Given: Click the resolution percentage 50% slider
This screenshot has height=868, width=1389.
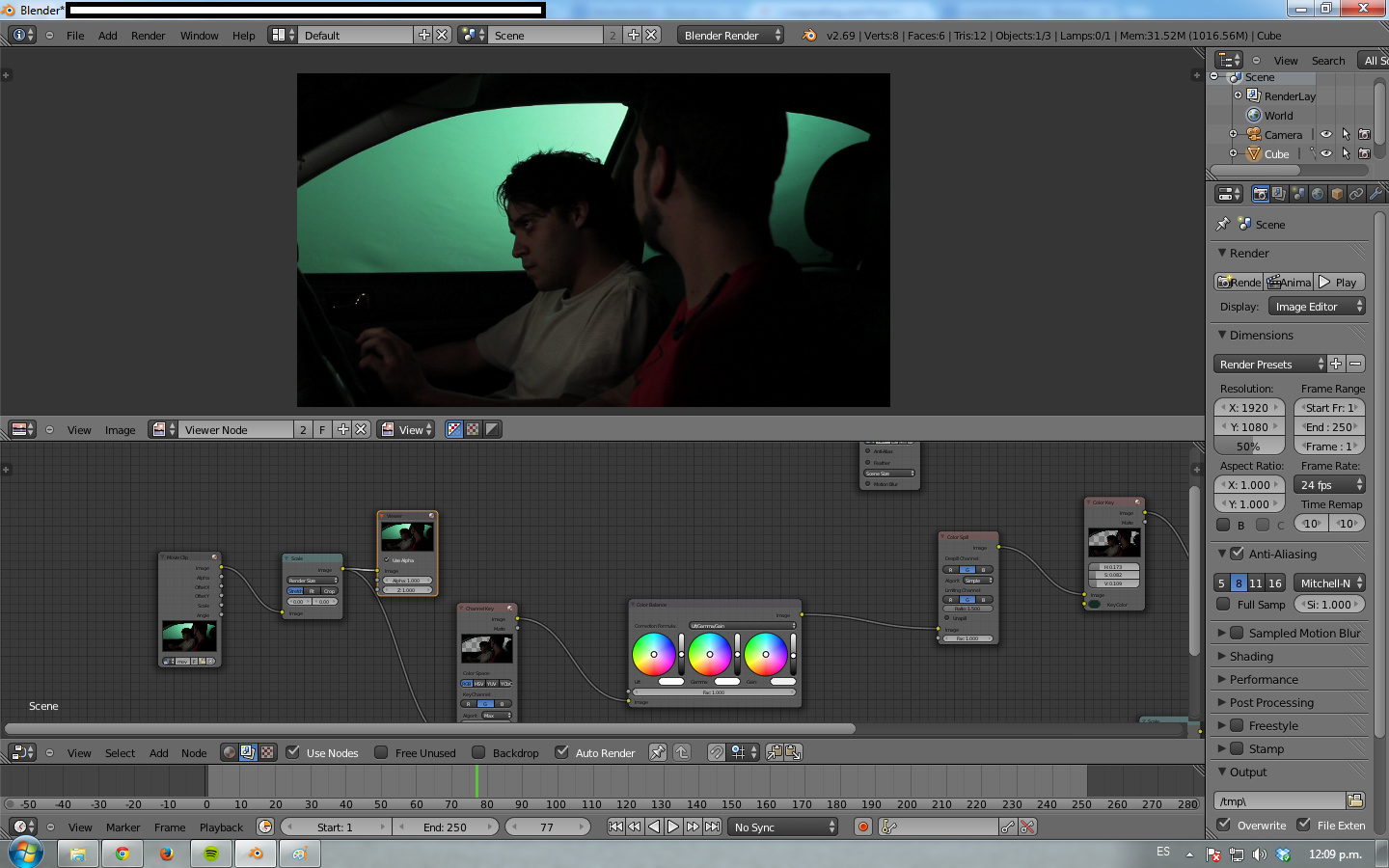Looking at the screenshot, I should point(1249,447).
